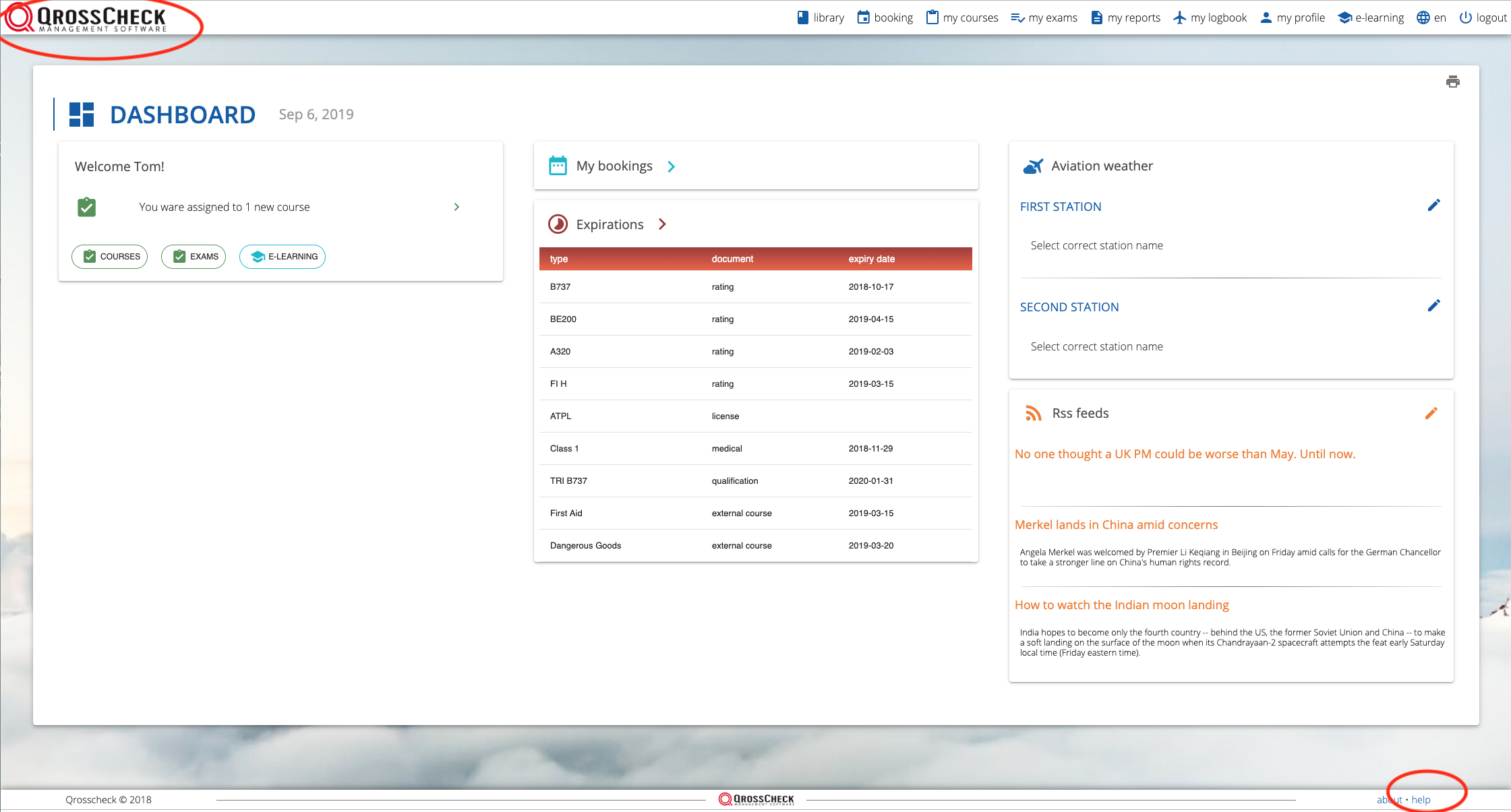Click the My bookings calendar icon
1511x812 pixels.
pos(558,166)
